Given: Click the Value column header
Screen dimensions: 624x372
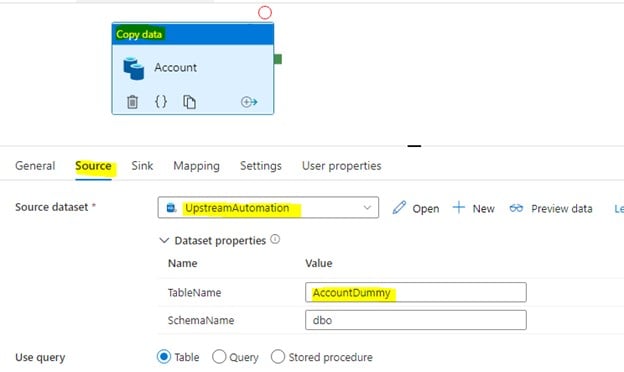Looking at the screenshot, I should [x=318, y=263].
